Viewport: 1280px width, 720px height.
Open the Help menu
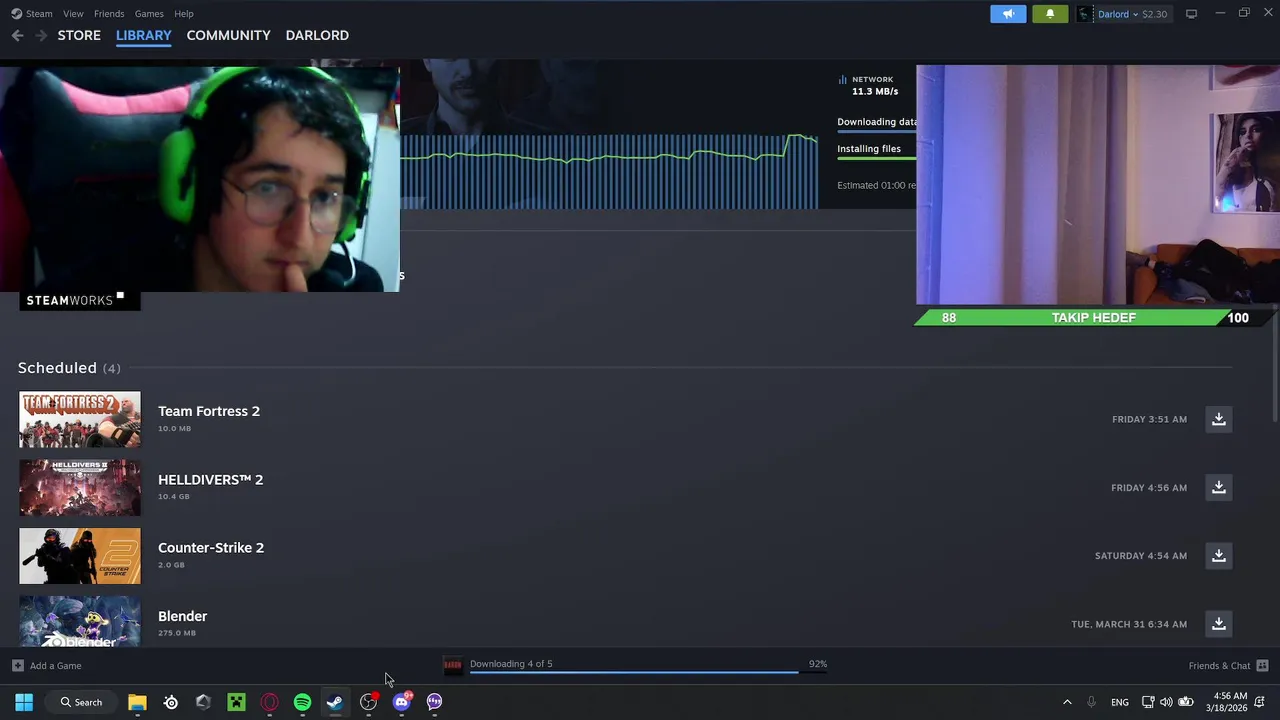point(184,14)
